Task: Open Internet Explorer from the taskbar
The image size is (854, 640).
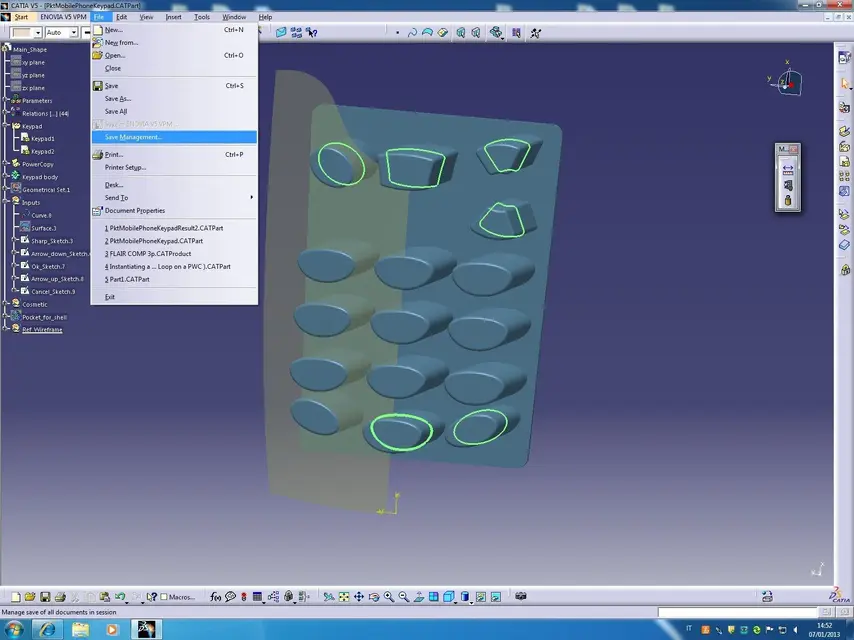Action: pos(47,629)
